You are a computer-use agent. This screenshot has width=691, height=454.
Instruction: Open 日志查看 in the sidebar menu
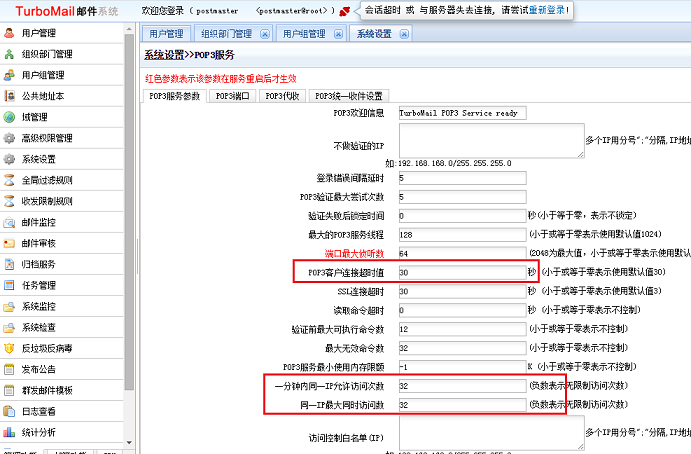(39, 411)
